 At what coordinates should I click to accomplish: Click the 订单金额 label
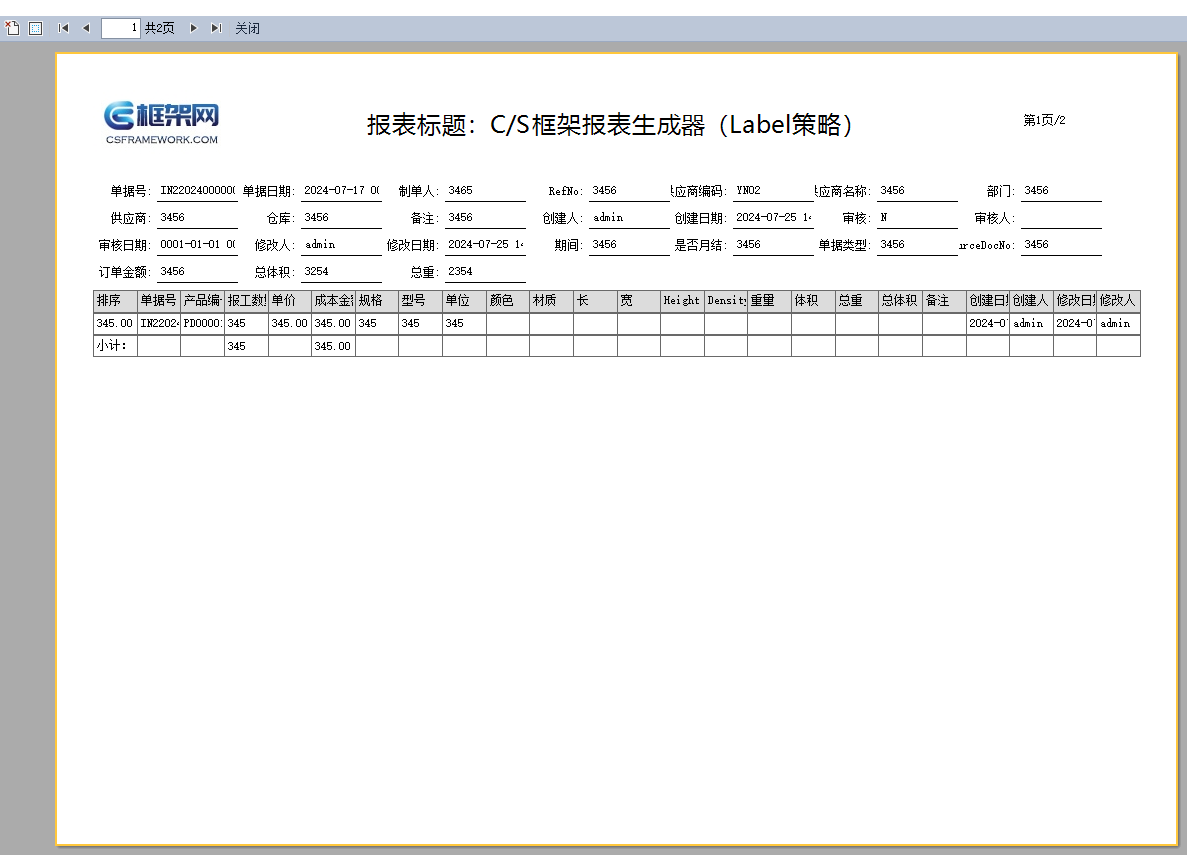pyautogui.click(x=124, y=272)
